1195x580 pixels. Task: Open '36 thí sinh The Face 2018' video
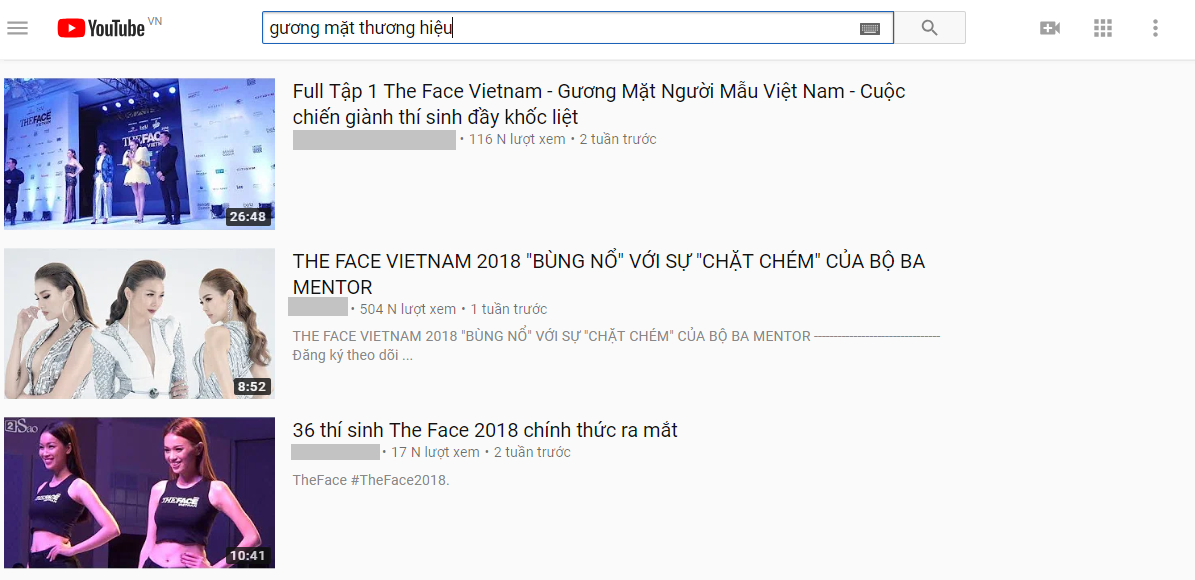pos(484,430)
